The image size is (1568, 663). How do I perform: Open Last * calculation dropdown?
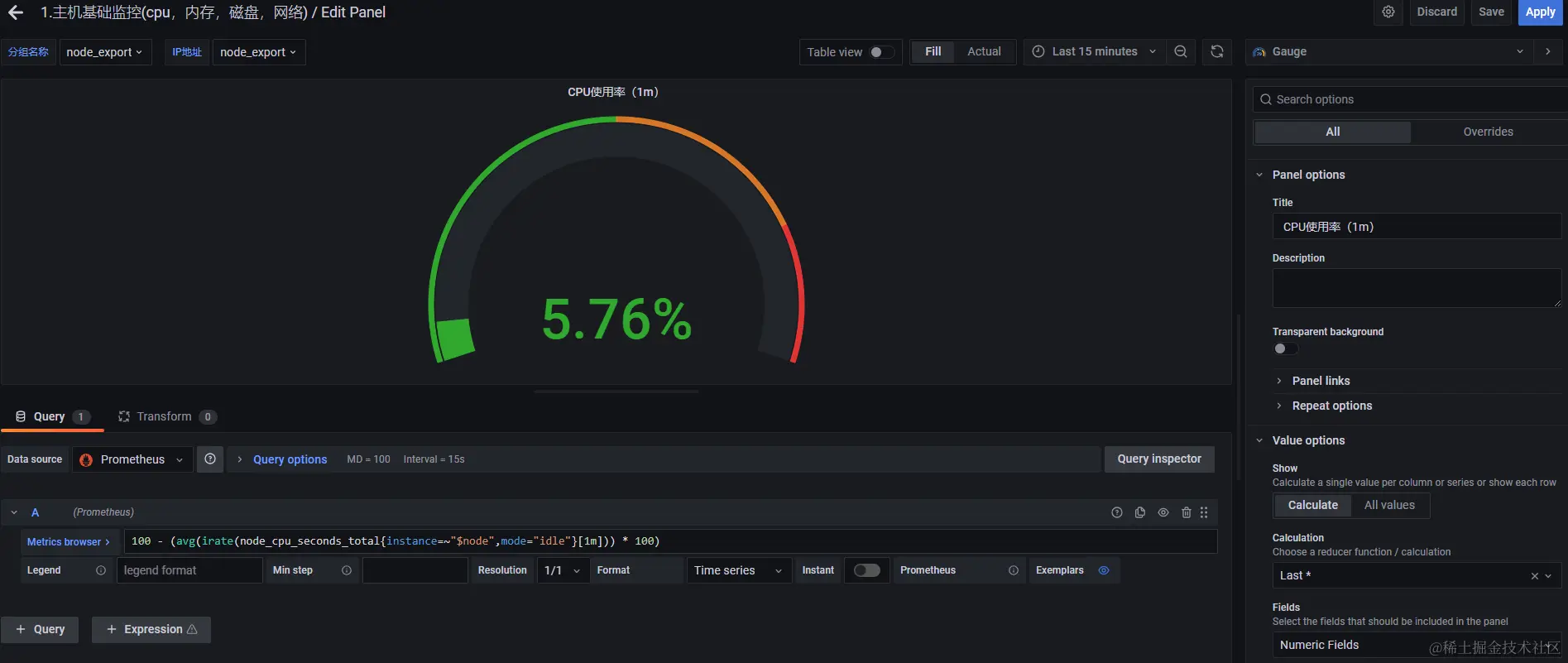(1417, 575)
